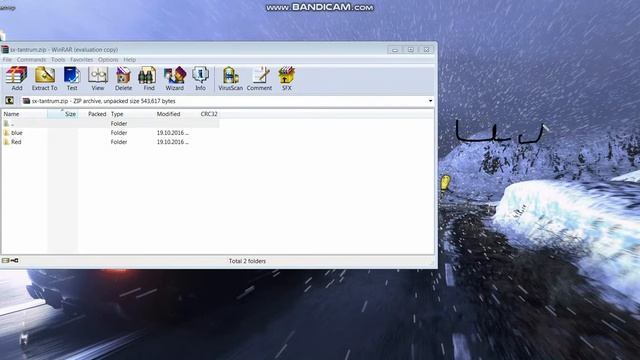Open the Find binoculars icon
The image size is (640, 360).
pyautogui.click(x=149, y=78)
